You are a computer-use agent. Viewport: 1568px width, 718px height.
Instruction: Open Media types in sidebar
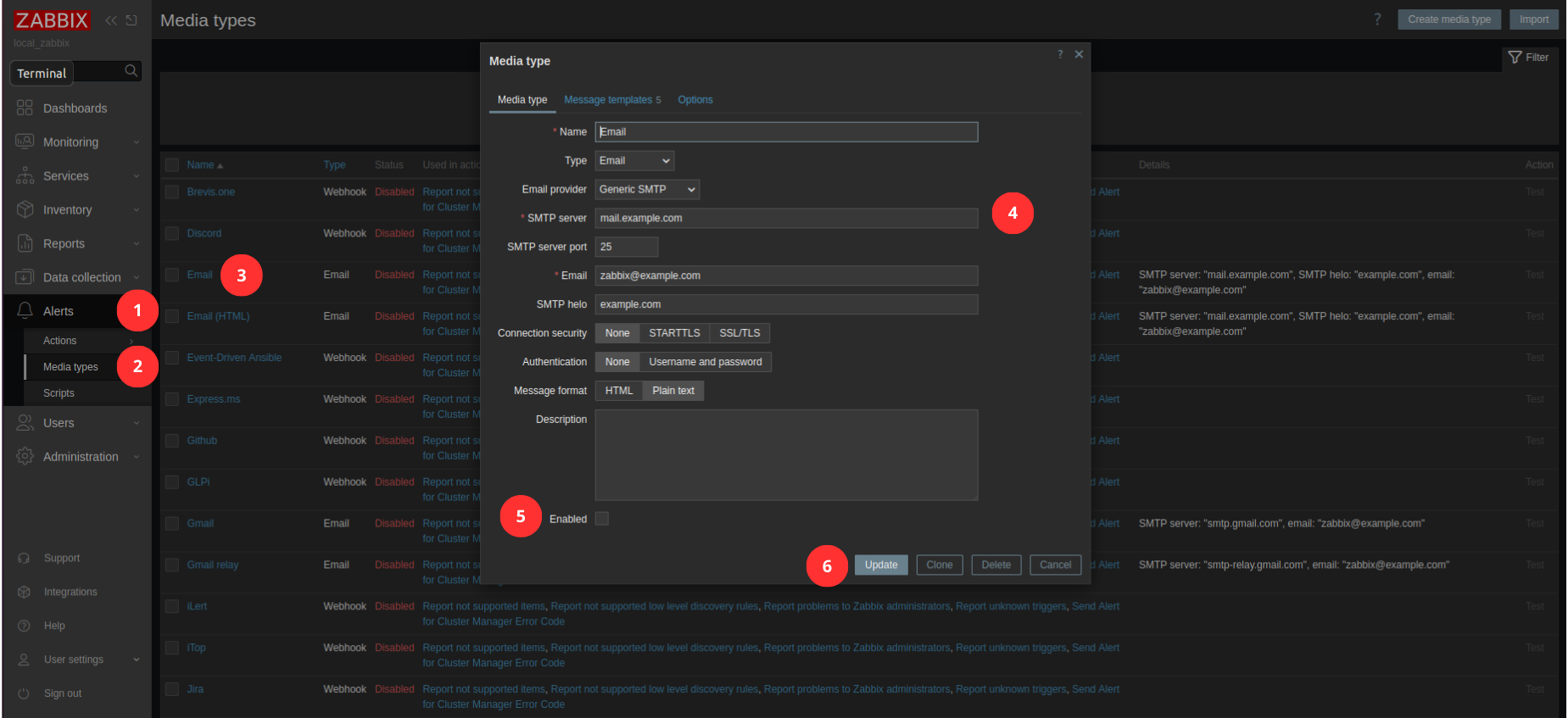click(70, 367)
